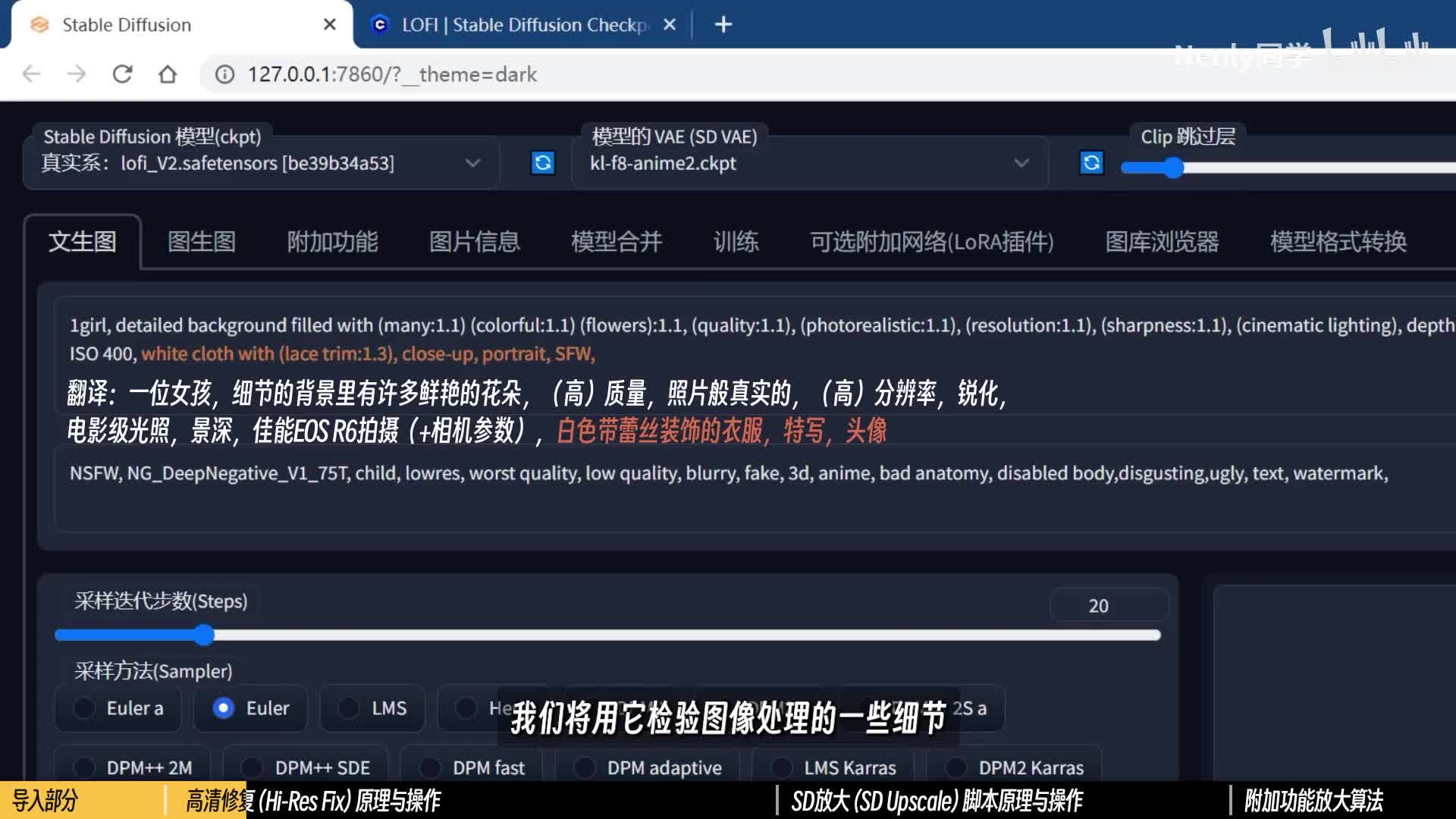Open the 图库浏览器 tab
The width and height of the screenshot is (1456, 819).
1161,242
